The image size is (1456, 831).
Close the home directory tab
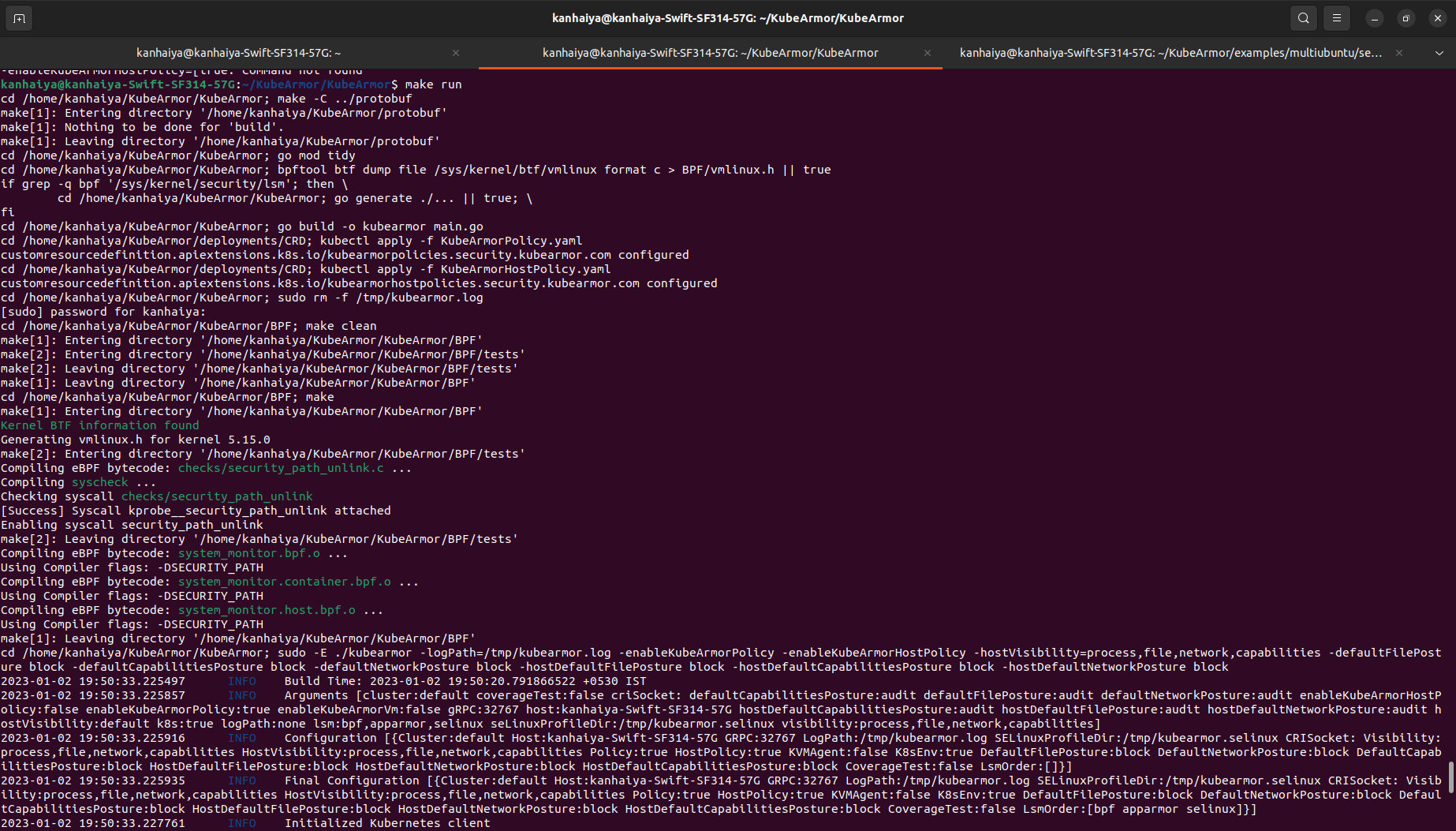(x=455, y=53)
